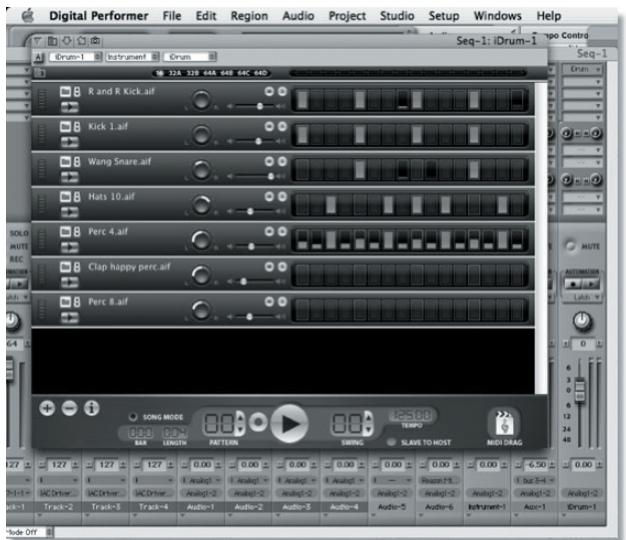Open the Kick 1.aif folder icon

tap(65, 127)
